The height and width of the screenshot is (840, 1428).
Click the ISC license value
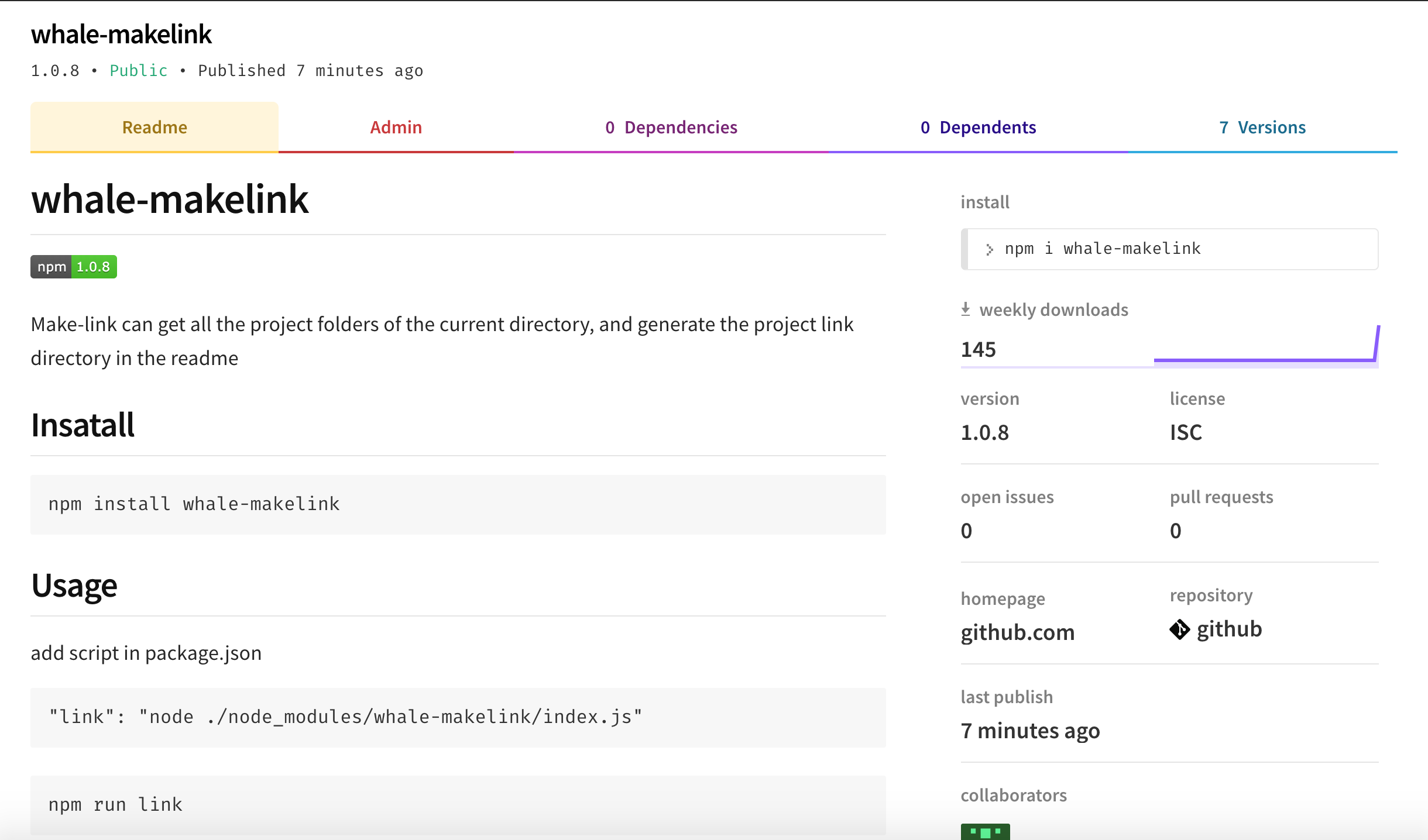(1186, 432)
